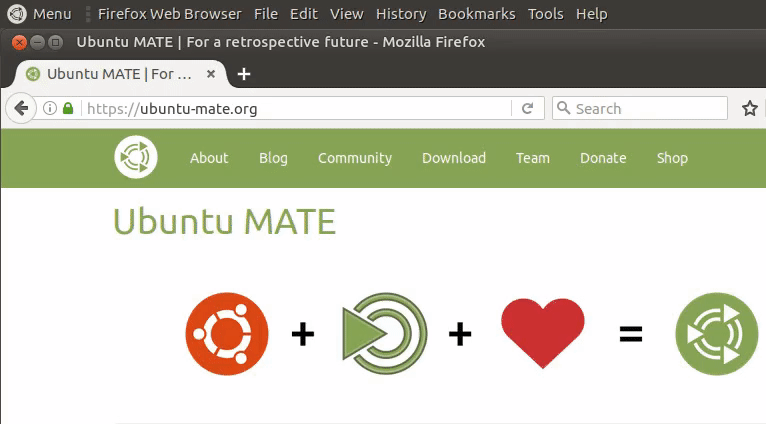Open the History menu
Image resolution: width=766 pixels, height=424 pixels.
pos(401,14)
